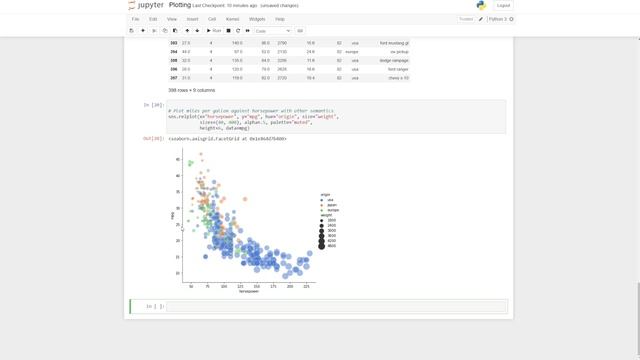Screen dimensions: 640x360
Task: Click the Jupyter logo
Action: pos(146,5)
